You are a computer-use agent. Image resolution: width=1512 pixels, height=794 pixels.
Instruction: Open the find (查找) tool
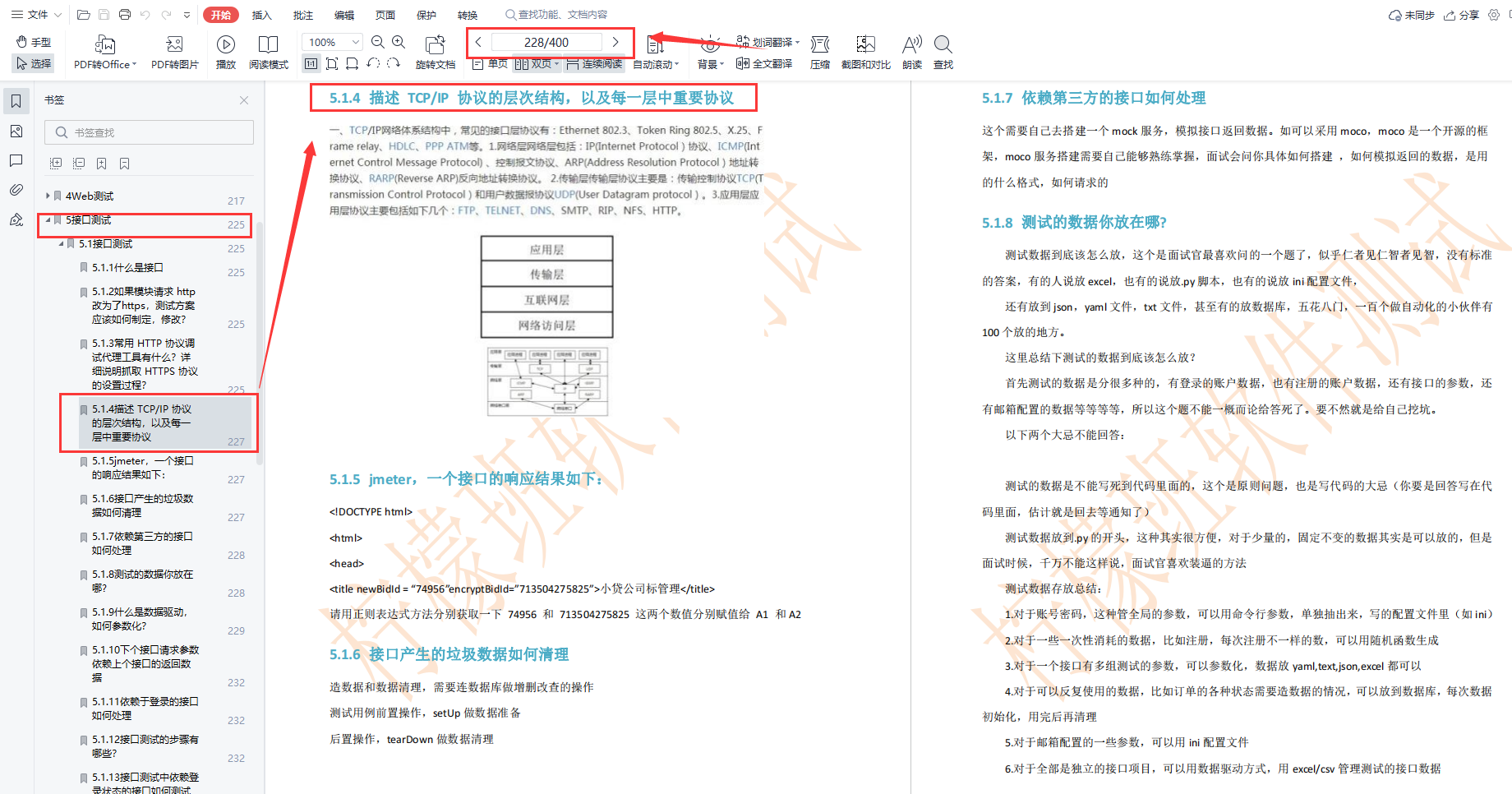[943, 53]
